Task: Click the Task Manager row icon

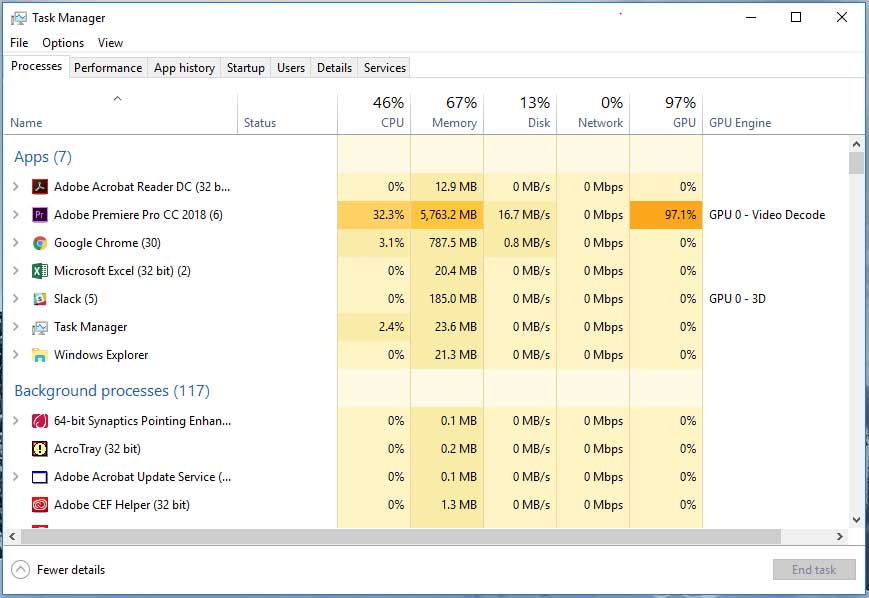Action: (x=39, y=327)
